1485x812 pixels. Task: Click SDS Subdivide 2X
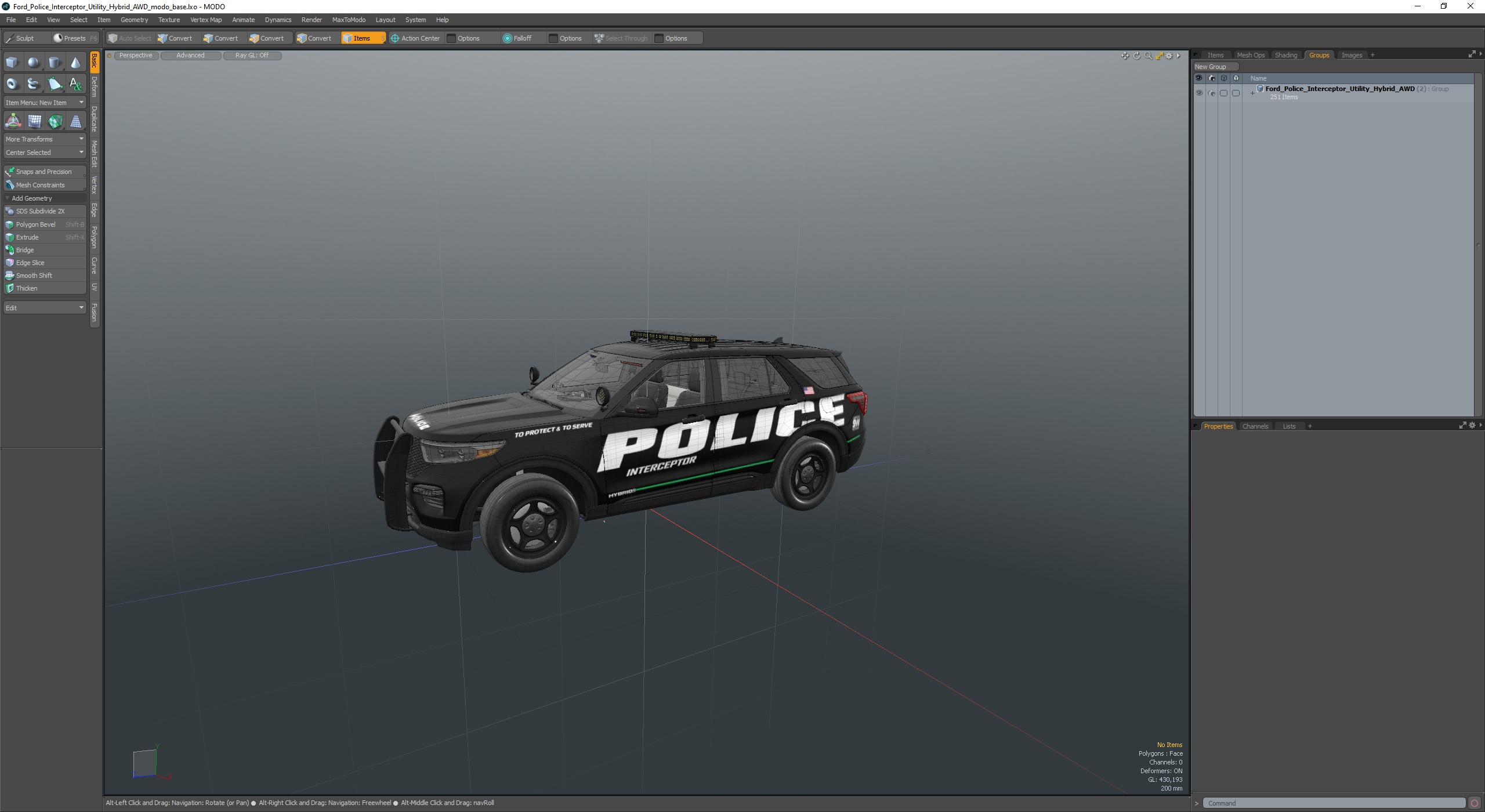pyautogui.click(x=45, y=211)
